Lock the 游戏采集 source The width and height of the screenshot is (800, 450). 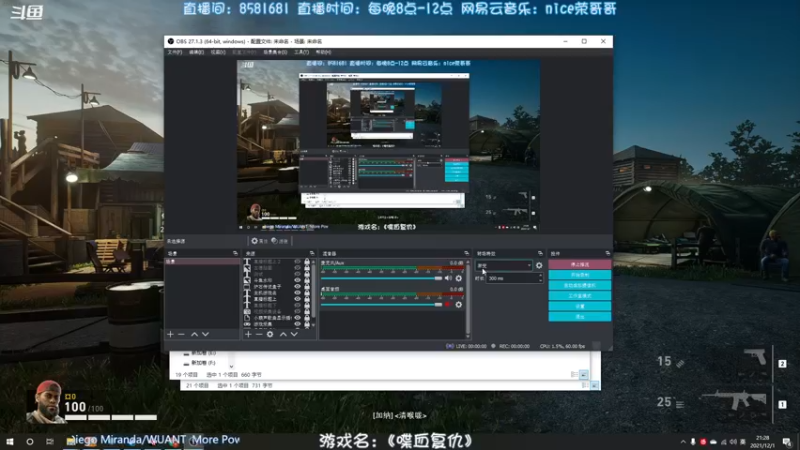[307, 324]
